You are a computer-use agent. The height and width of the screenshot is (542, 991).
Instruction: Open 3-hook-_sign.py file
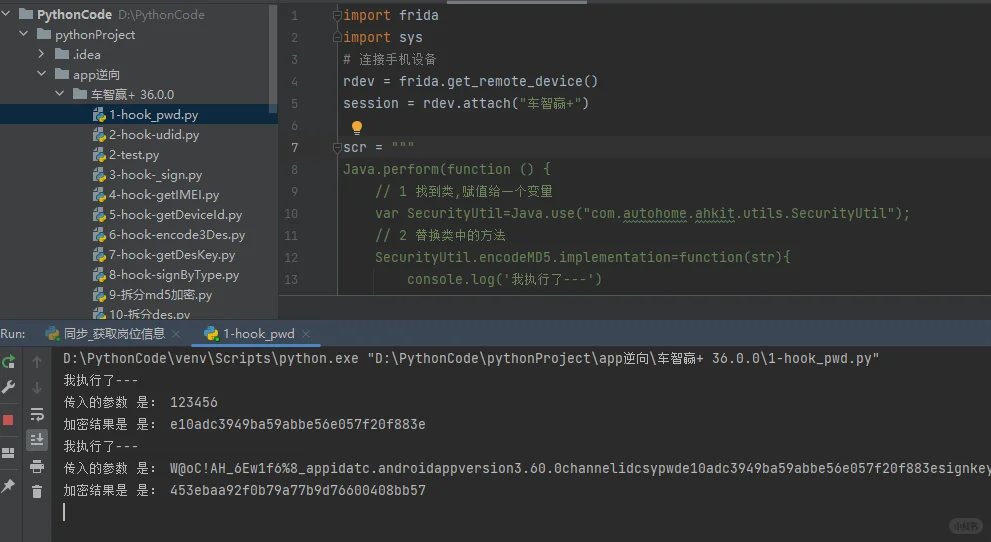coord(155,175)
